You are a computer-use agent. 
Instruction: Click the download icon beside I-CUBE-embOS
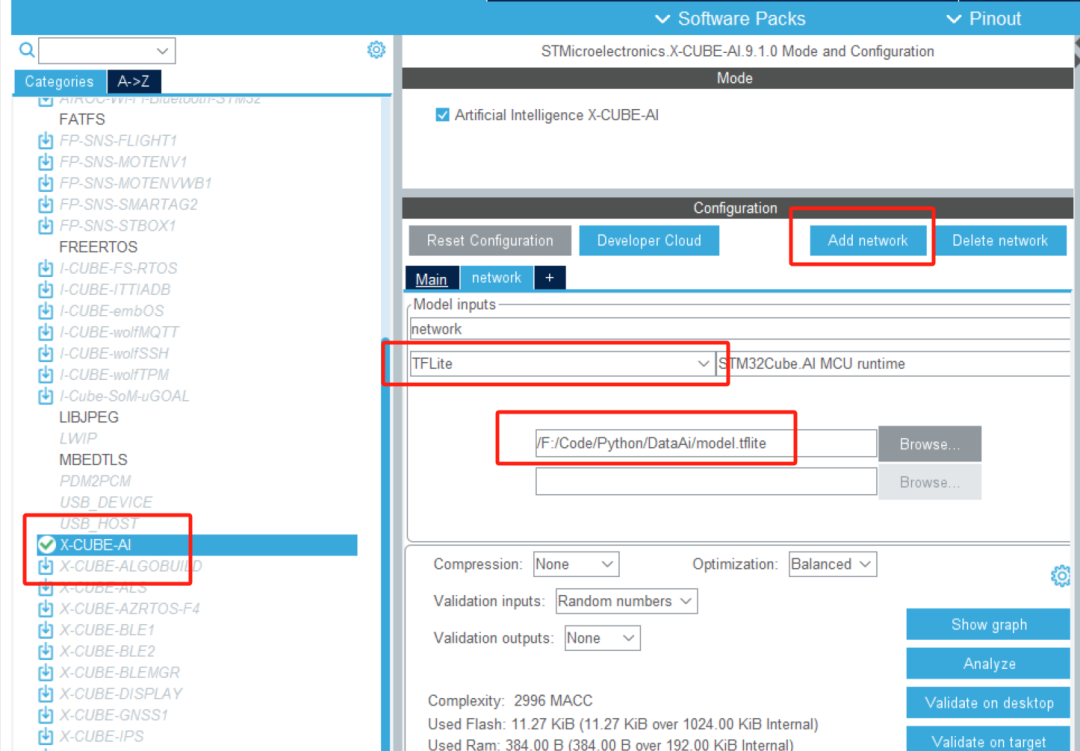click(45, 311)
